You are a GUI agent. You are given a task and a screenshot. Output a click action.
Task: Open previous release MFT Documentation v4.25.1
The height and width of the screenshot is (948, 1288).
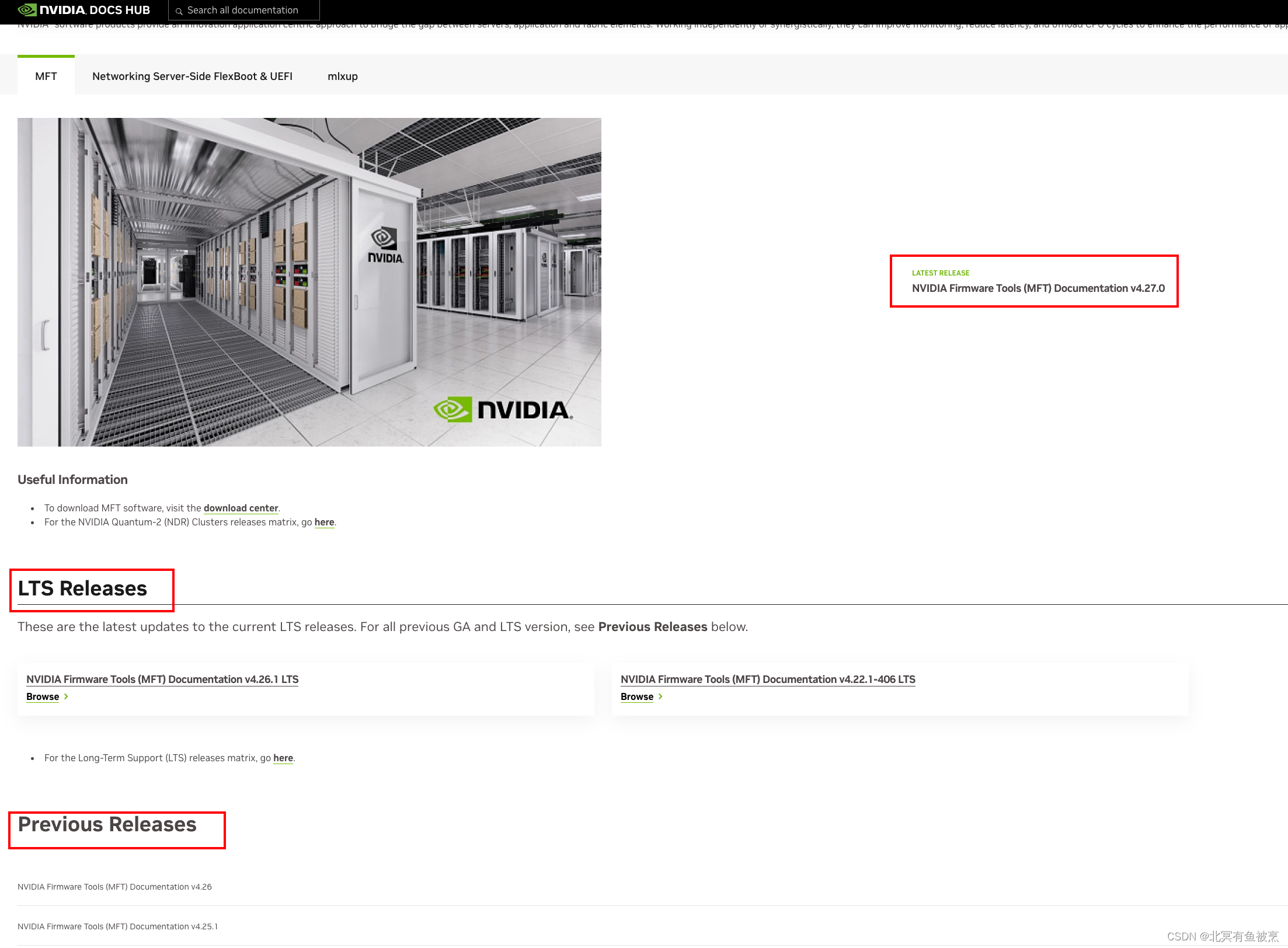coord(117,926)
